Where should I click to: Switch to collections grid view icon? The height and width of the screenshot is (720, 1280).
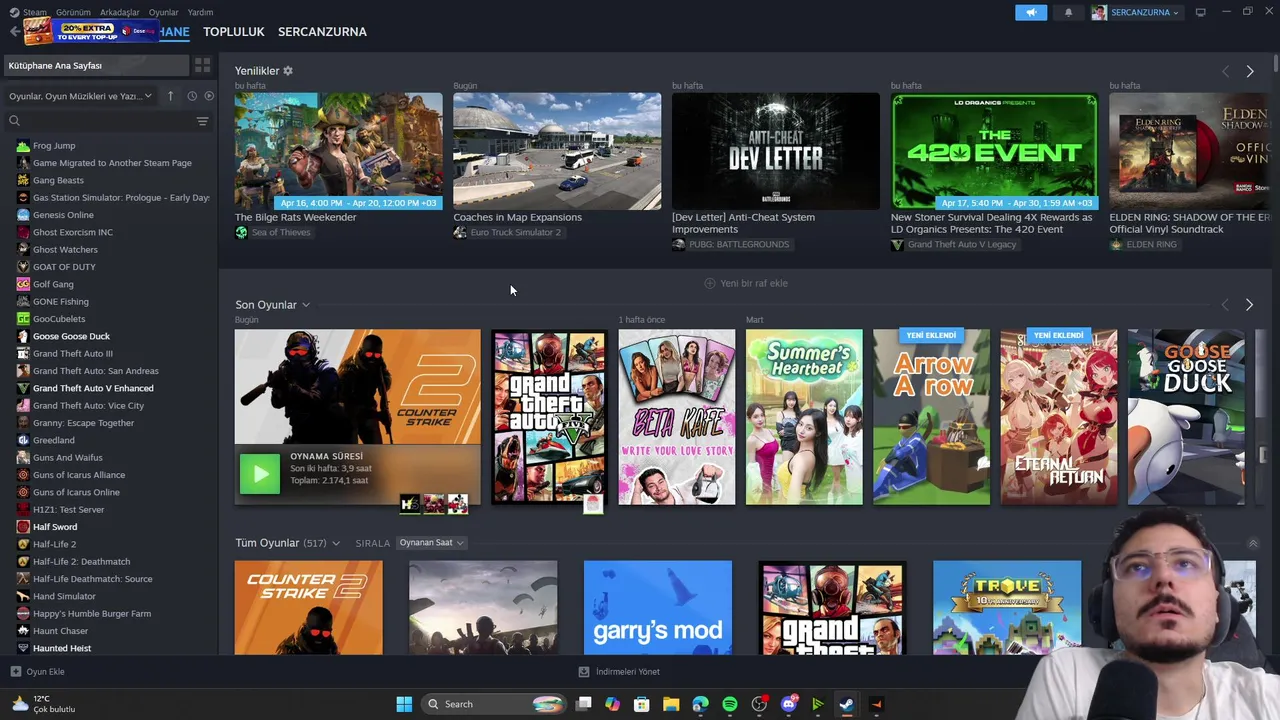pos(202,65)
